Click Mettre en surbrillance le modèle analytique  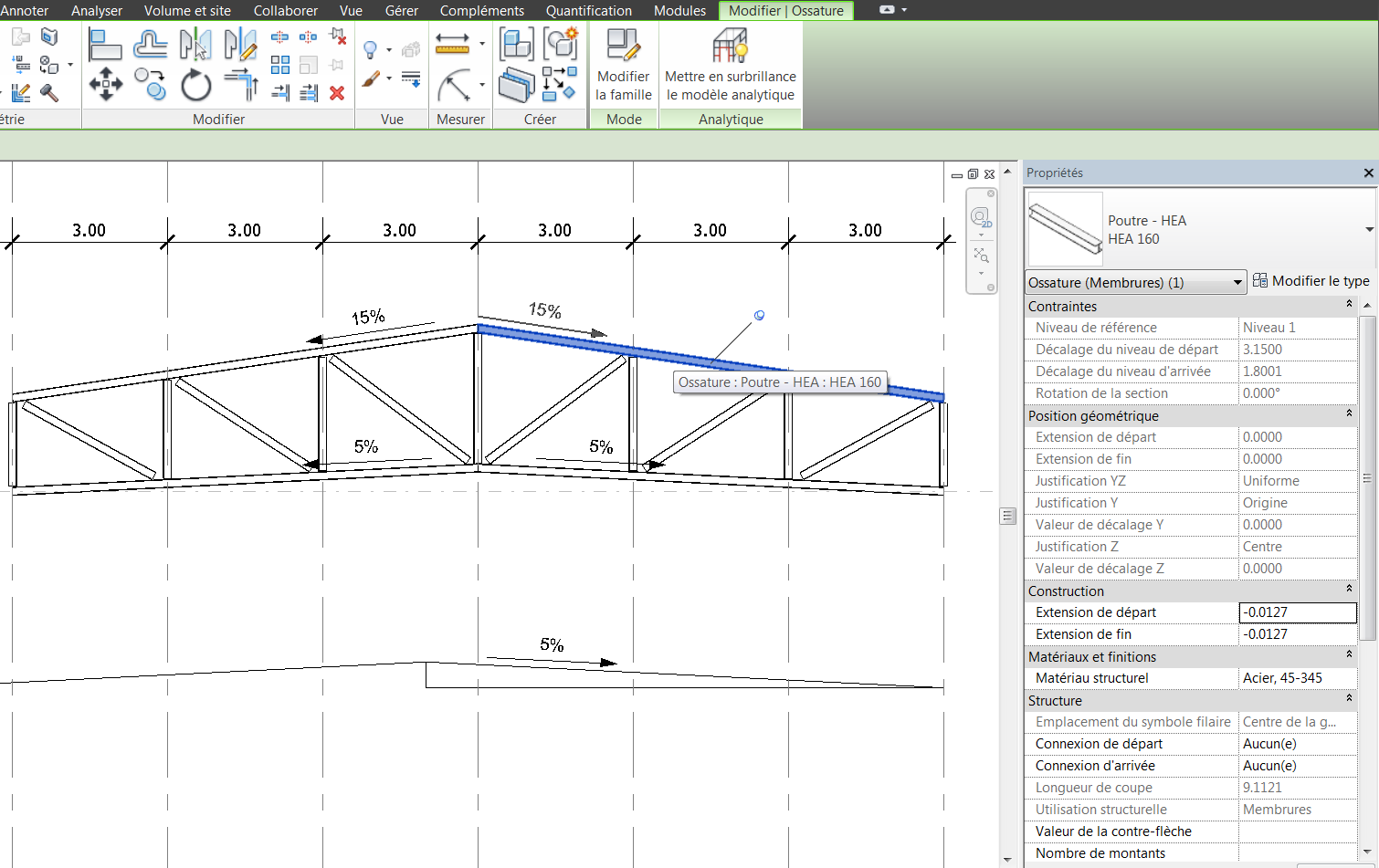[x=731, y=65]
